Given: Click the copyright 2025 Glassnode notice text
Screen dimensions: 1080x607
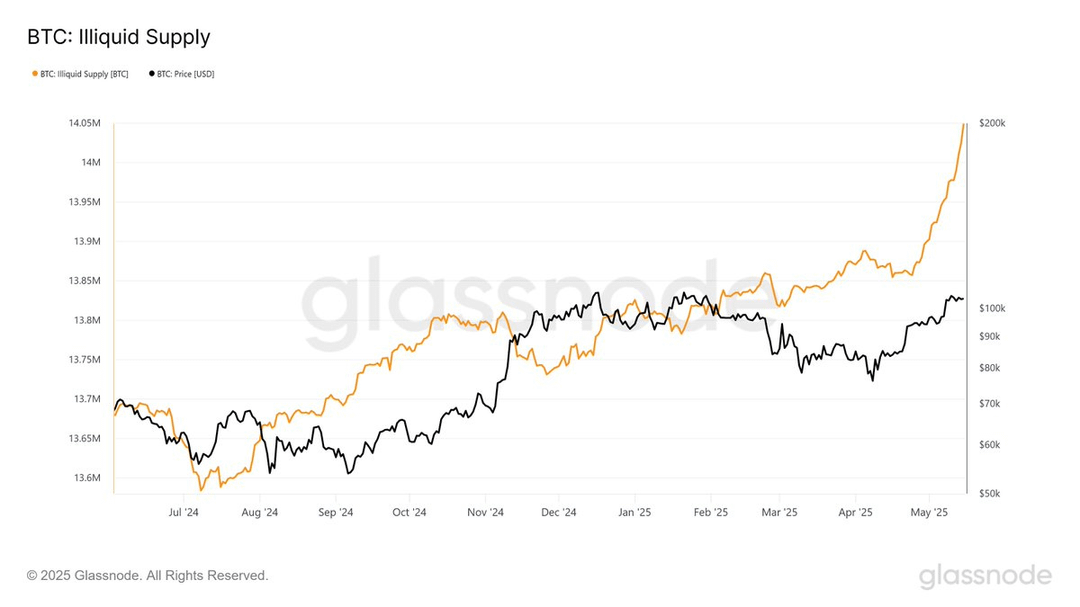Looking at the screenshot, I should coord(147,575).
